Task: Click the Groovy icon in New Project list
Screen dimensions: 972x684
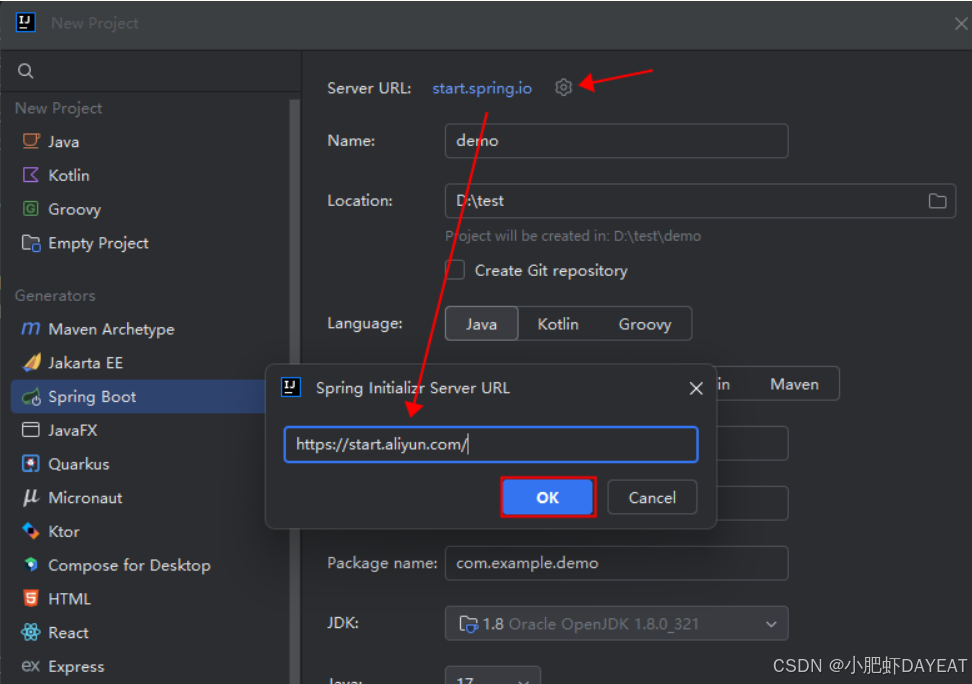Action: click(31, 208)
